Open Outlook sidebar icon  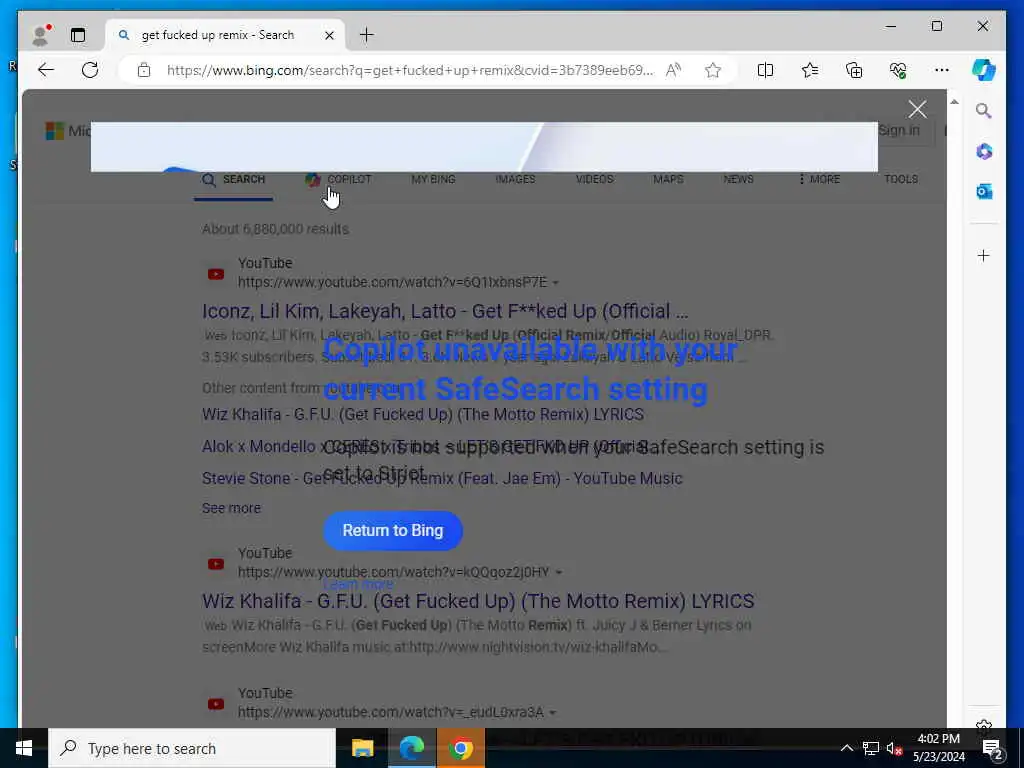coord(984,191)
